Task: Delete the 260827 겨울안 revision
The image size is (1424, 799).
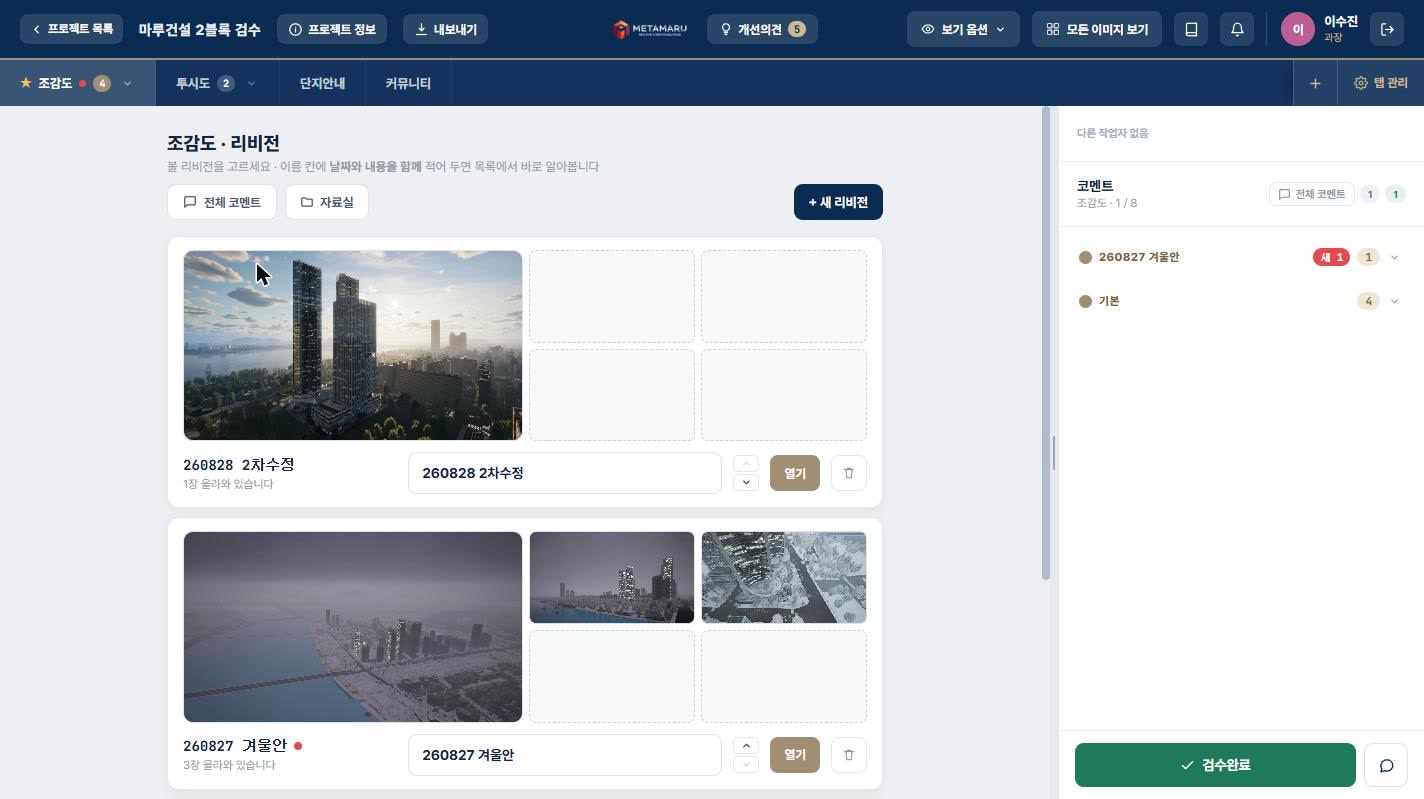Action: (x=848, y=755)
